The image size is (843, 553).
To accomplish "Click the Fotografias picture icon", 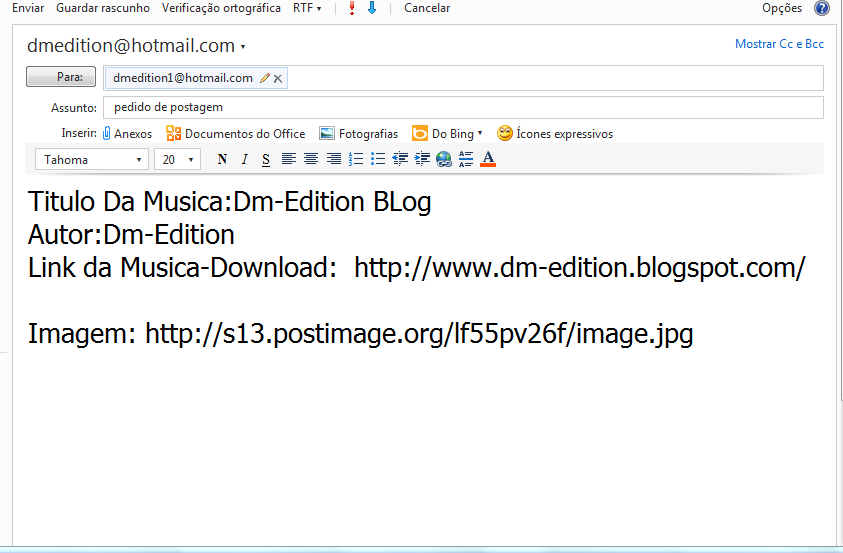I will 326,133.
